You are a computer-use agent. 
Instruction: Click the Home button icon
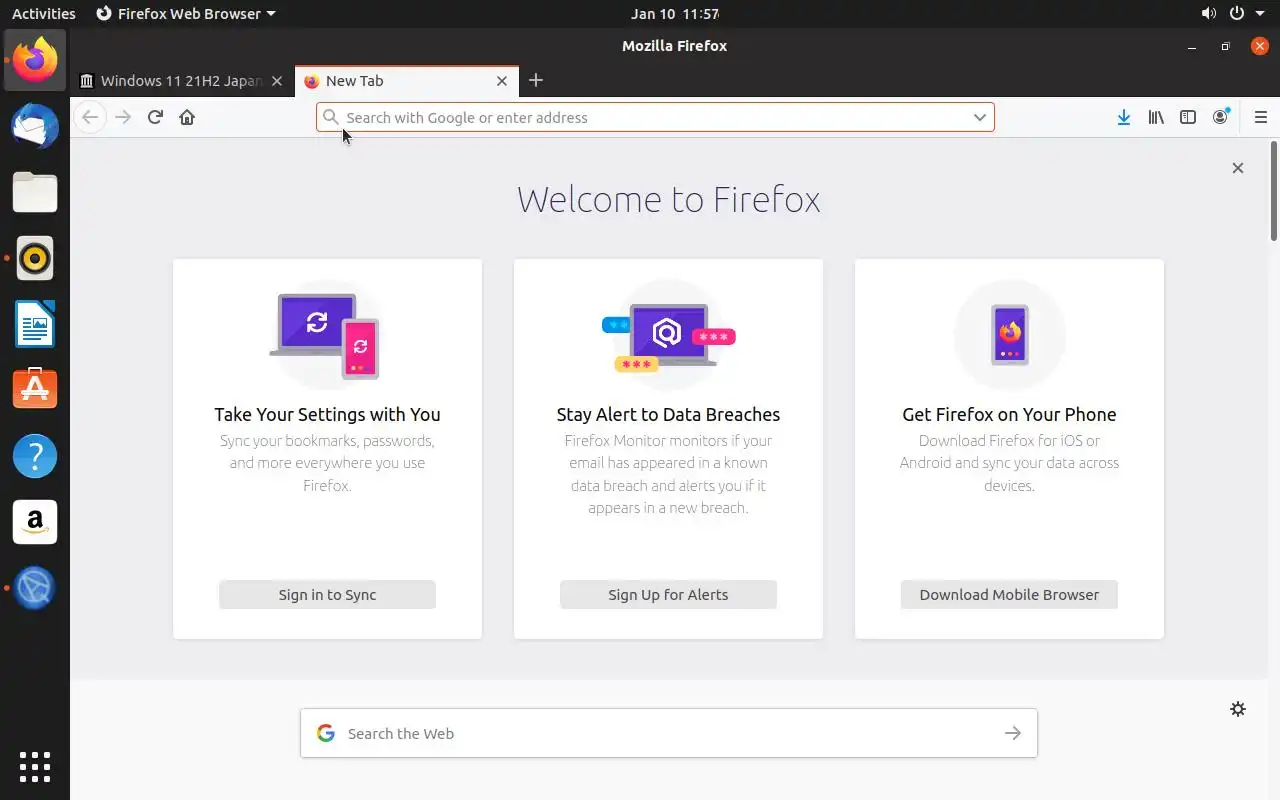pyautogui.click(x=187, y=117)
